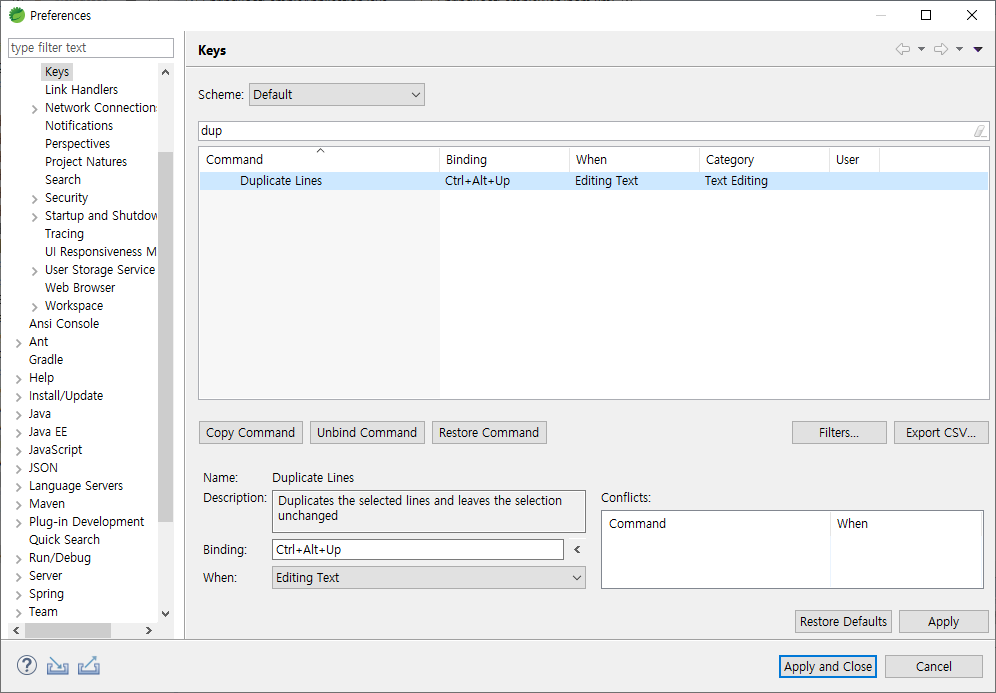The image size is (996, 693).
Task: Click tree scrollbar down arrow
Action: (x=165, y=614)
